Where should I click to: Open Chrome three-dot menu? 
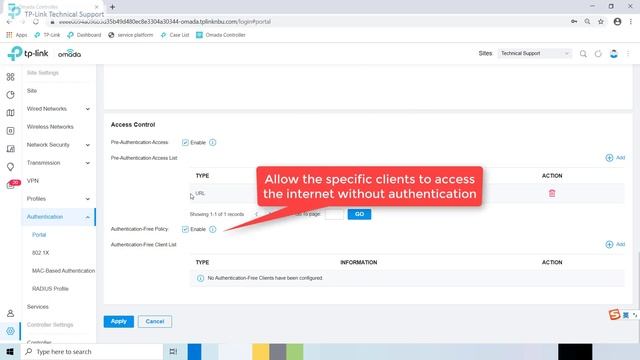[x=631, y=22]
